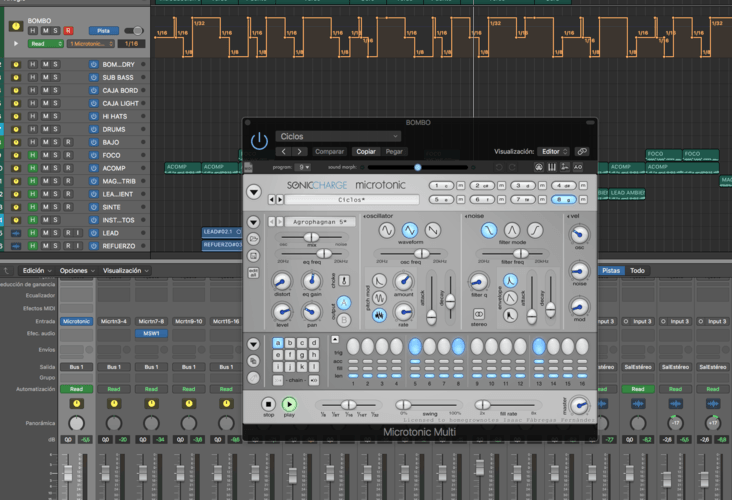This screenshot has width=732, height=500.
Task: Open the drum patch menu triangle button
Action: [253, 222]
